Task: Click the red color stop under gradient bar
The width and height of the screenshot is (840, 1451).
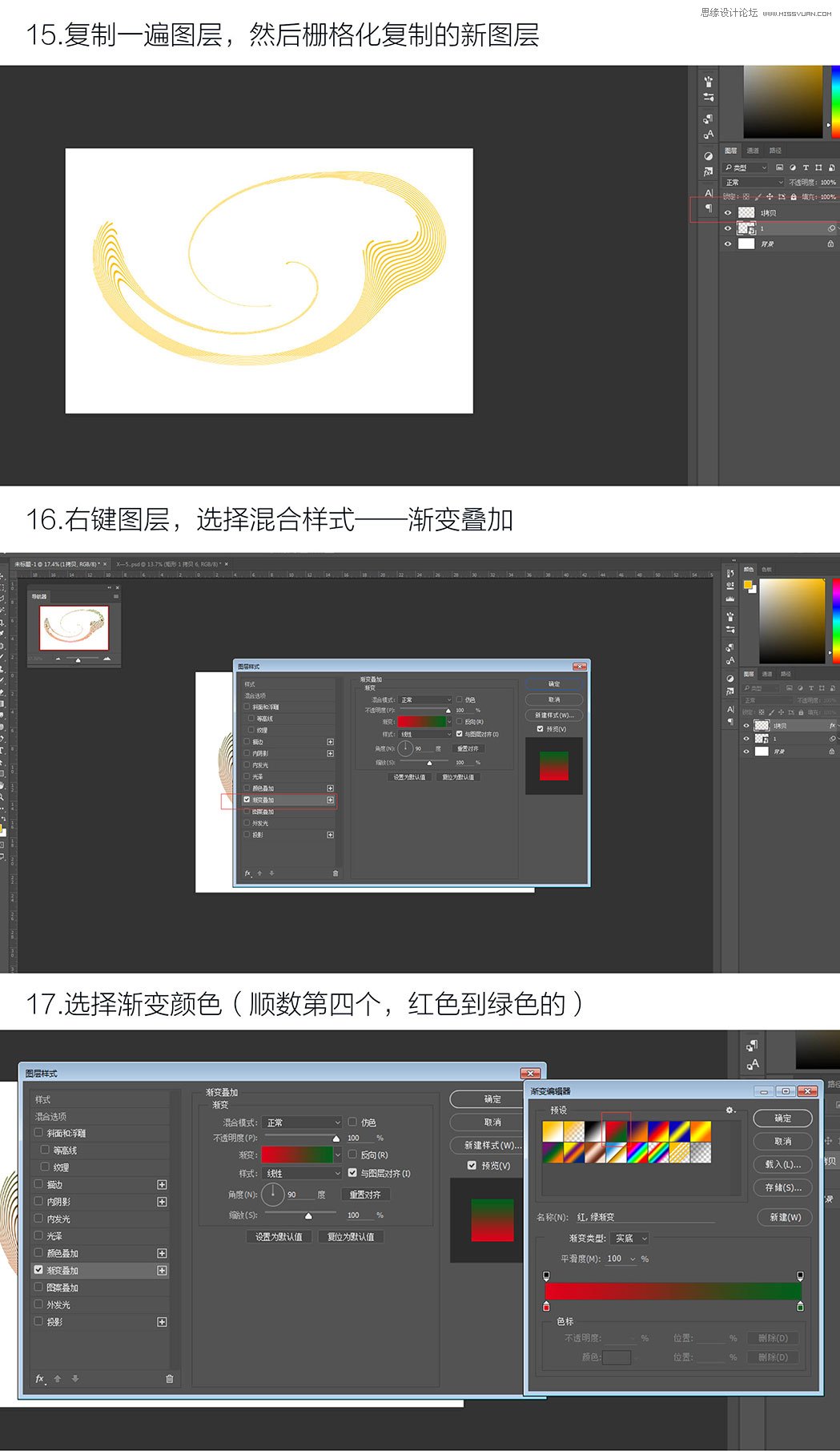Action: (x=547, y=1306)
